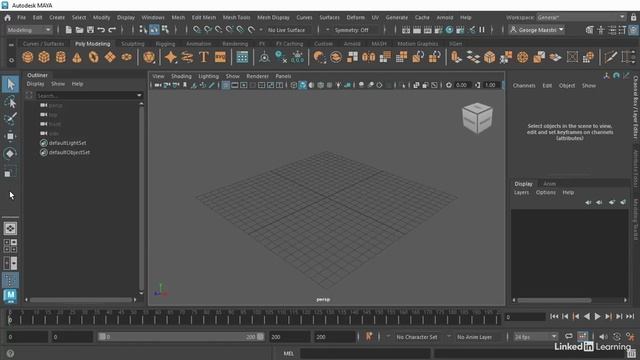Switch to the Rigging shelf tab
The image size is (640, 360).
(165, 44)
